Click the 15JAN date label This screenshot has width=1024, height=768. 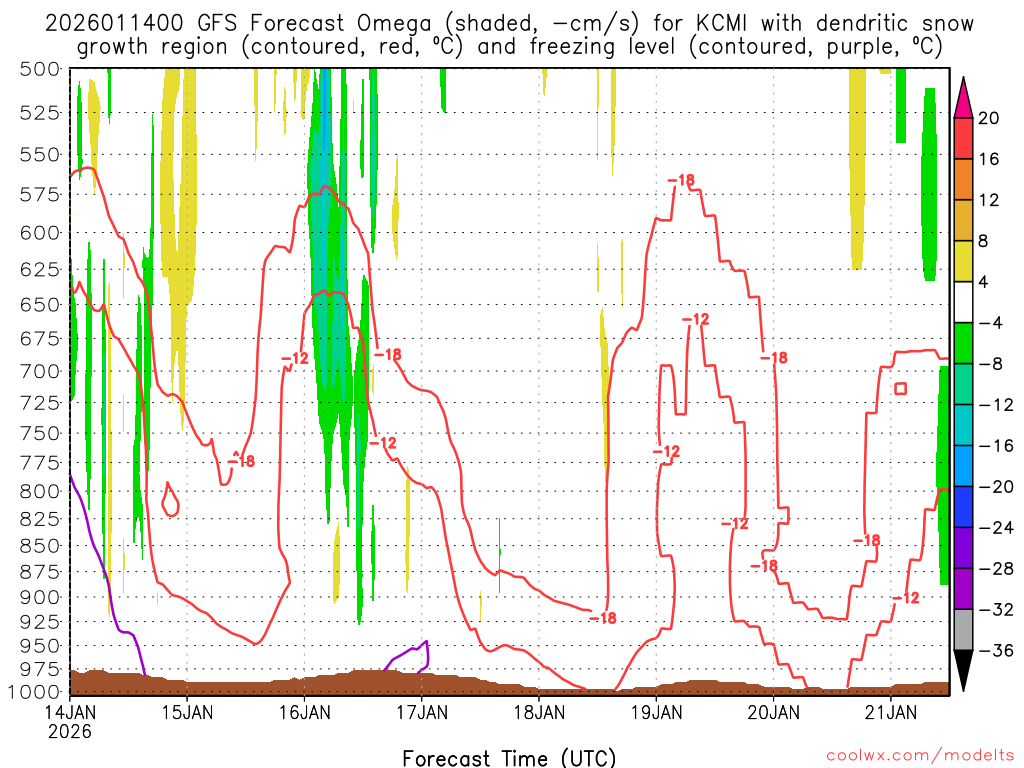[187, 712]
